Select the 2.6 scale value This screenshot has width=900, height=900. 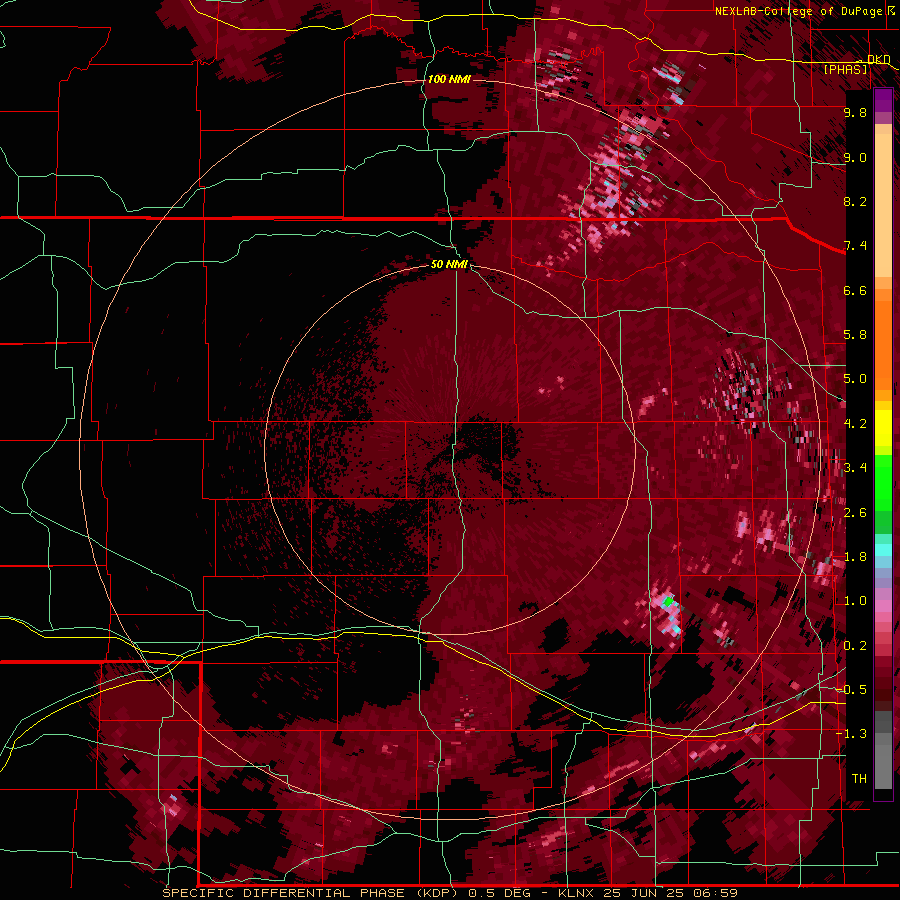855,512
